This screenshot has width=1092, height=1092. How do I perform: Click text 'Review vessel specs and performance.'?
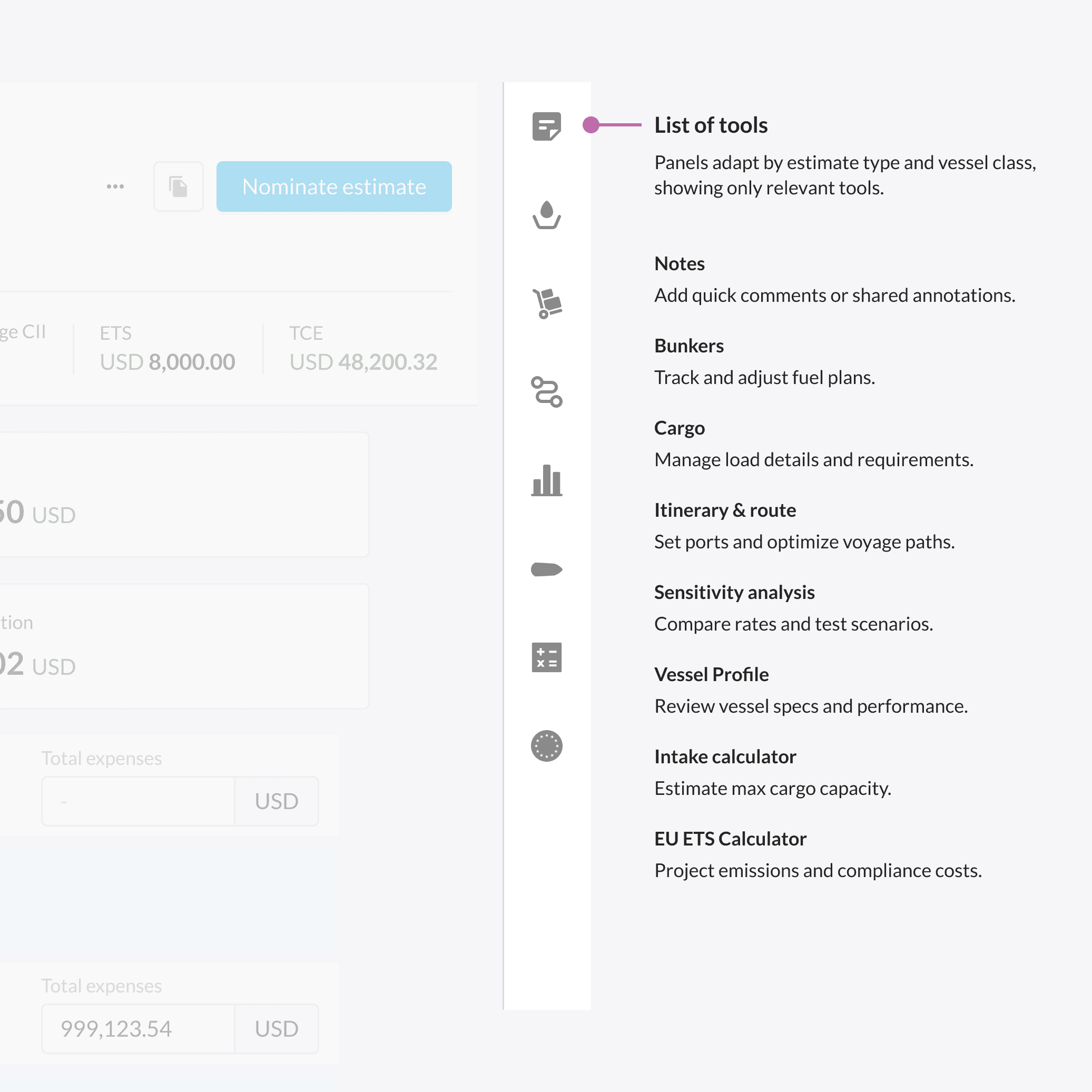click(x=811, y=706)
